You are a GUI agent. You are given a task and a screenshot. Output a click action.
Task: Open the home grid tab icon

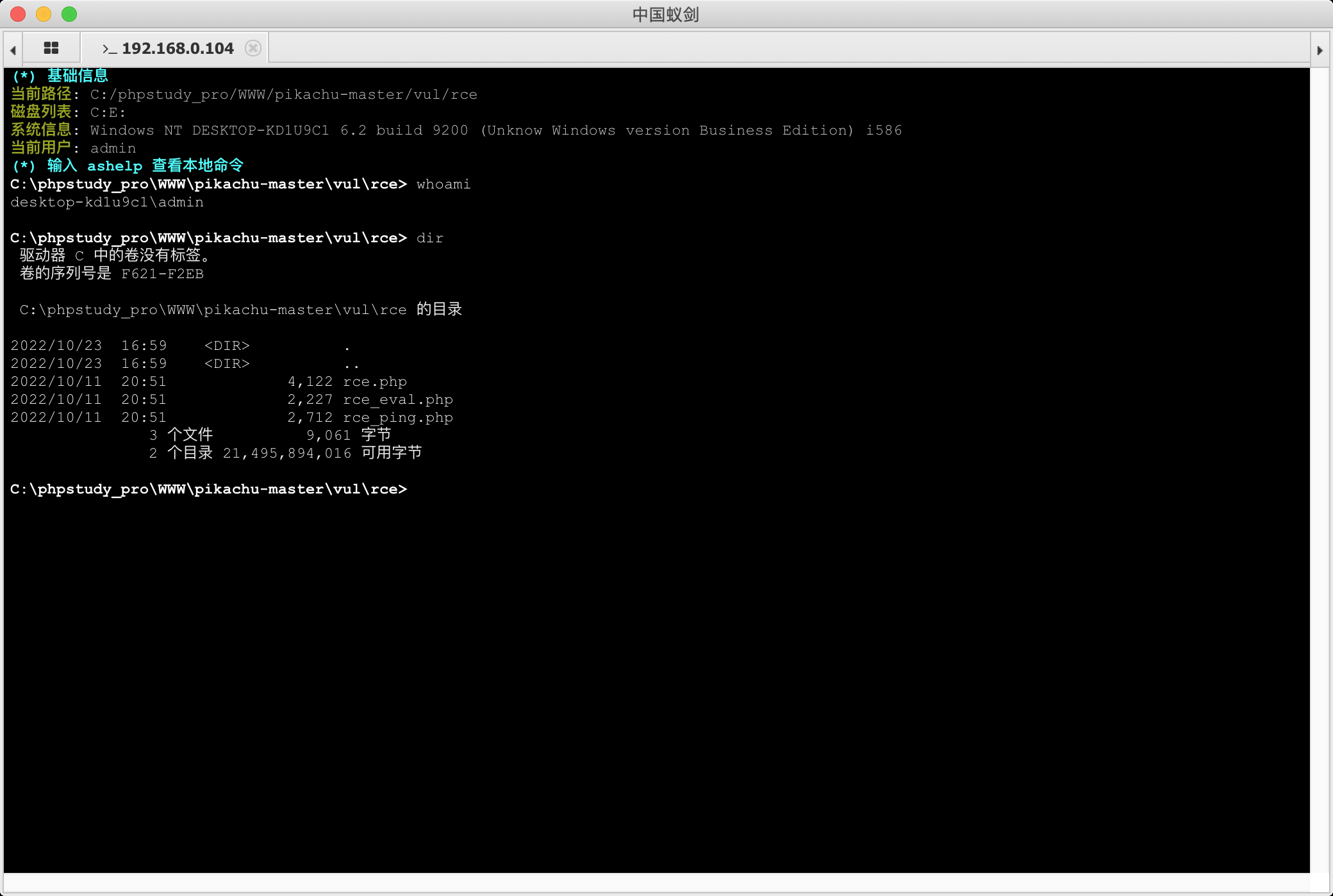point(51,48)
